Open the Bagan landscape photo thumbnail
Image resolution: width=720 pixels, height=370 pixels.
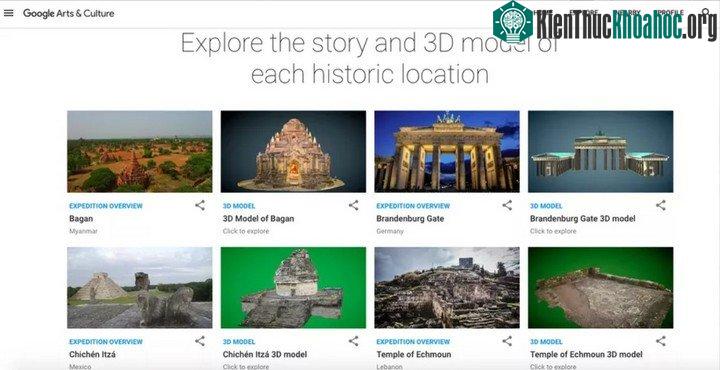coord(140,151)
